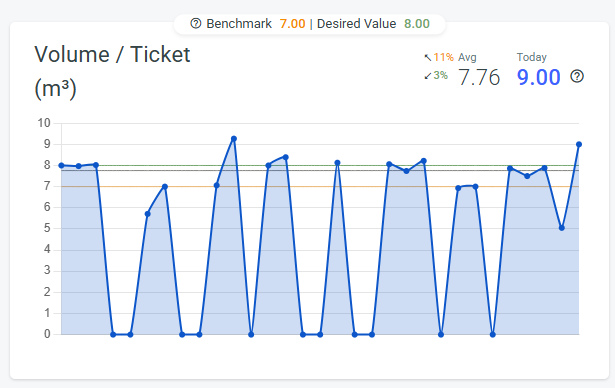Click the help icon beside Benchmark
Image resolution: width=615 pixels, height=388 pixels.
click(x=195, y=24)
